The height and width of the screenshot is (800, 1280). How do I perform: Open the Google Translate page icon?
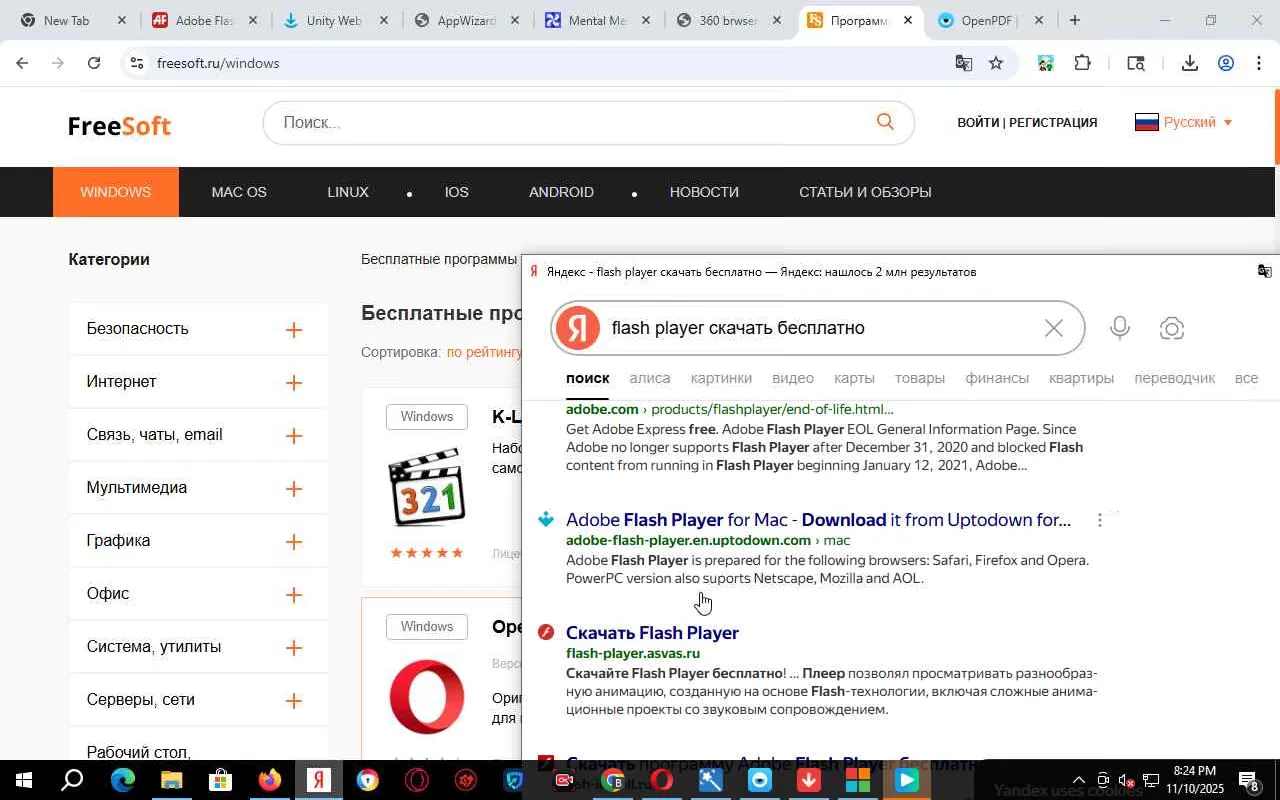coord(963,63)
